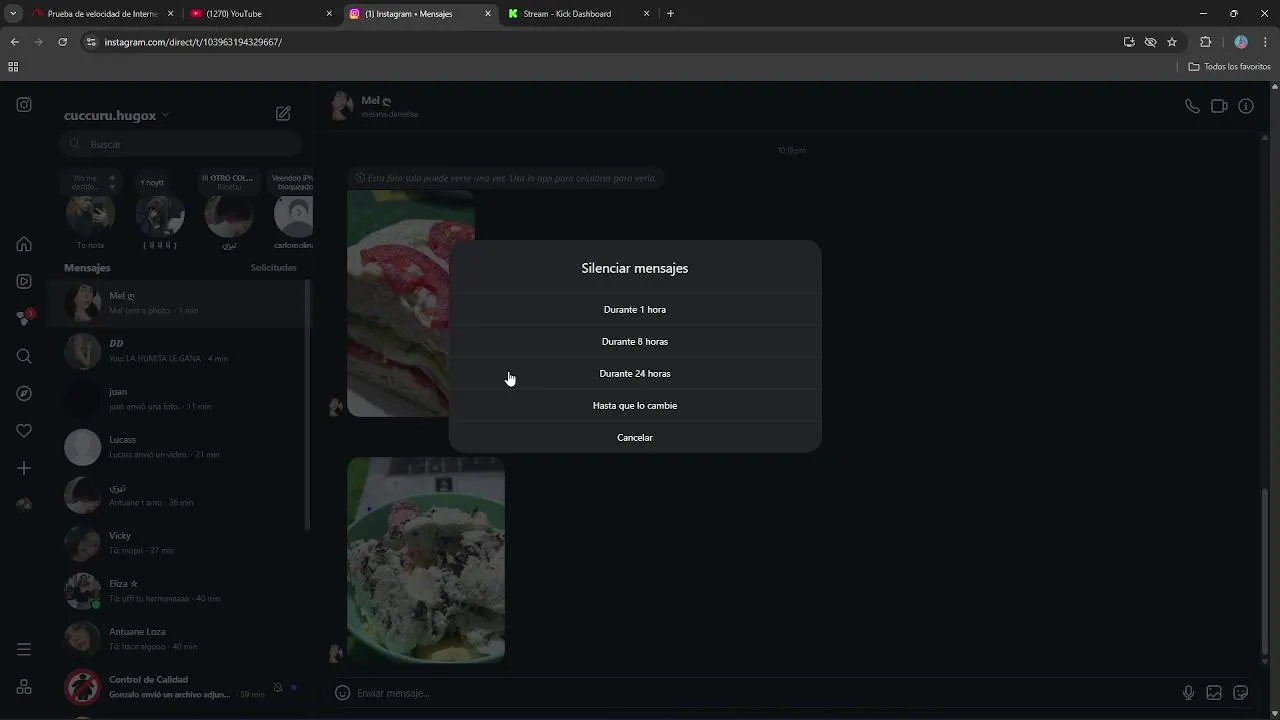
Task: Click emoji icon in message box
Action: (342, 693)
